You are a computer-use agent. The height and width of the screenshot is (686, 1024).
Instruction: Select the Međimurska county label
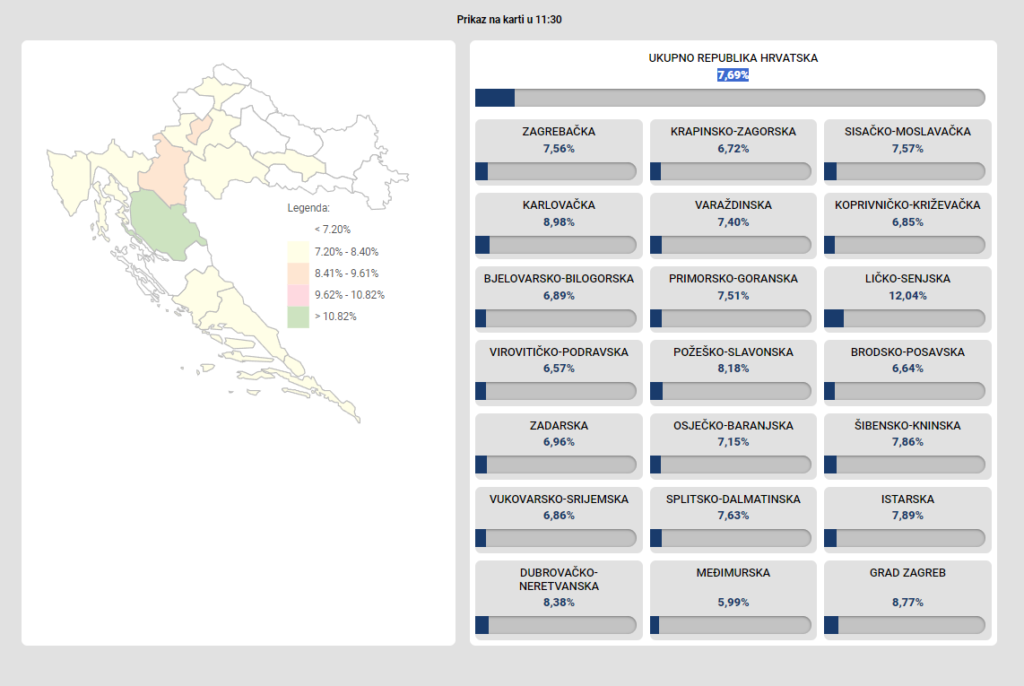coord(733,574)
